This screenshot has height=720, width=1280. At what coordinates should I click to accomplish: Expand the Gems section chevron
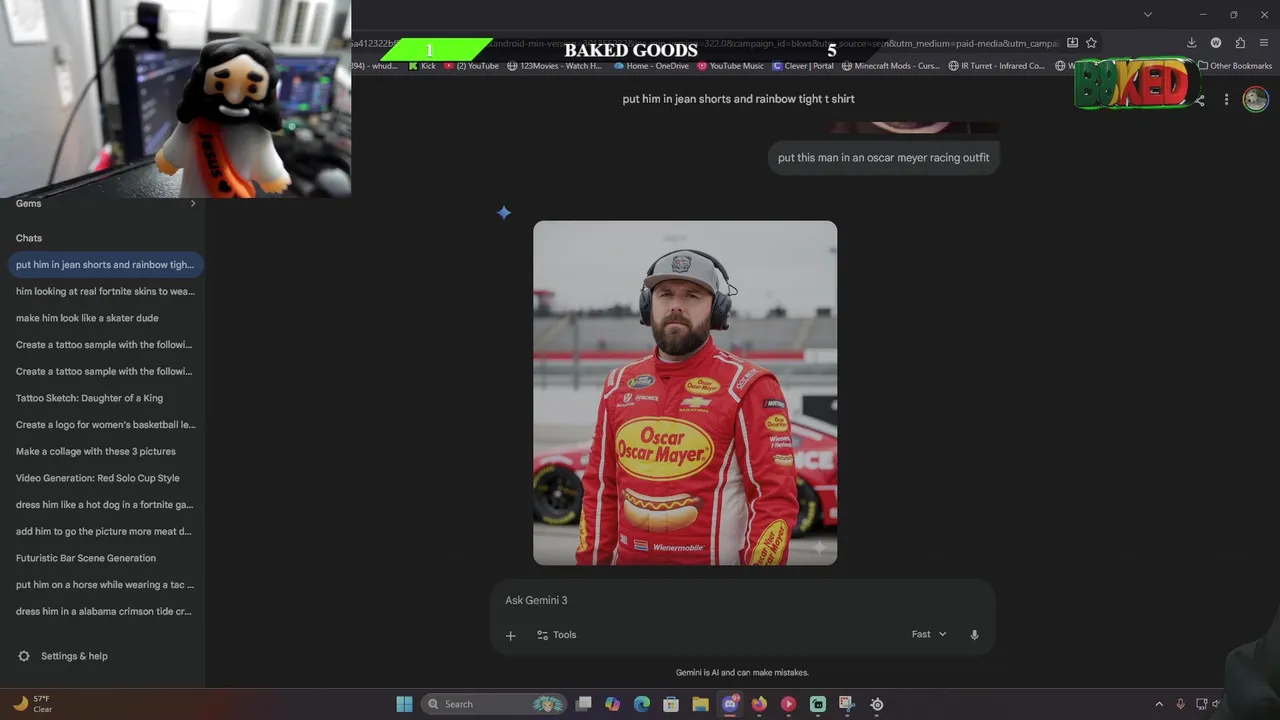(193, 203)
